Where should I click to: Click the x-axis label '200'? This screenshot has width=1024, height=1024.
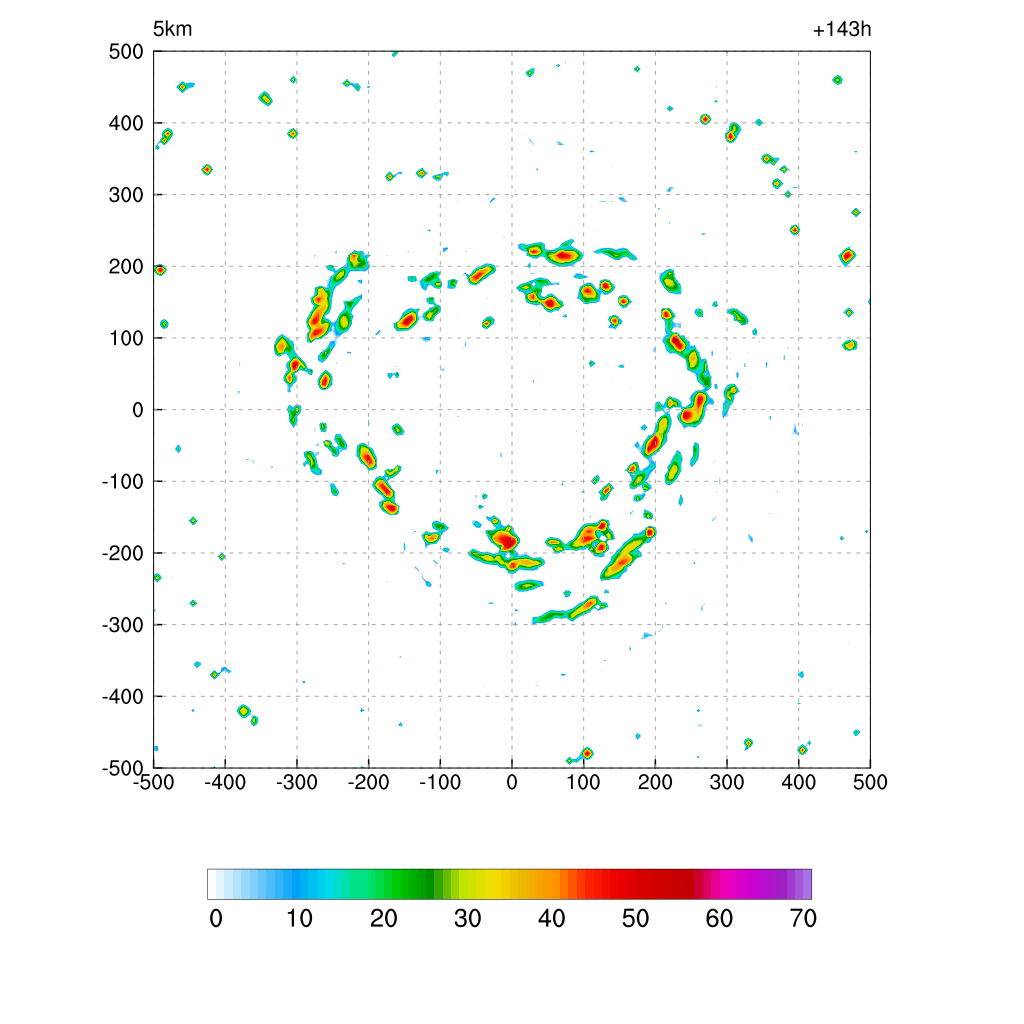655,782
